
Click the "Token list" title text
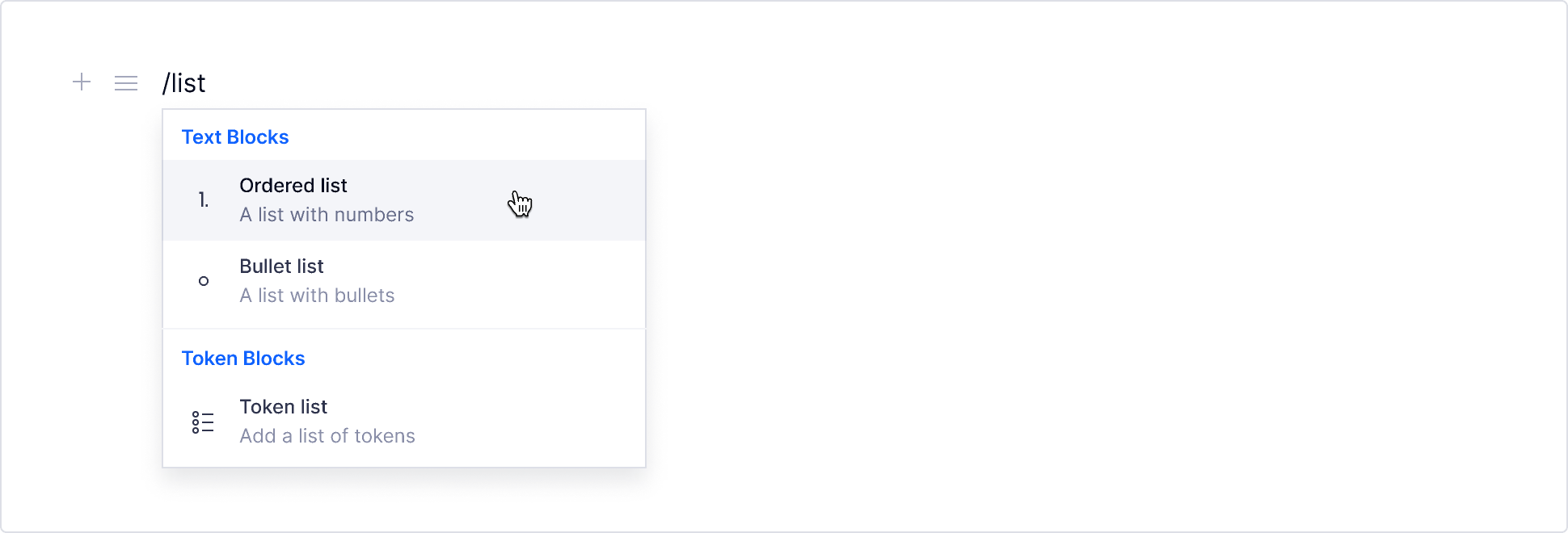[x=284, y=407]
